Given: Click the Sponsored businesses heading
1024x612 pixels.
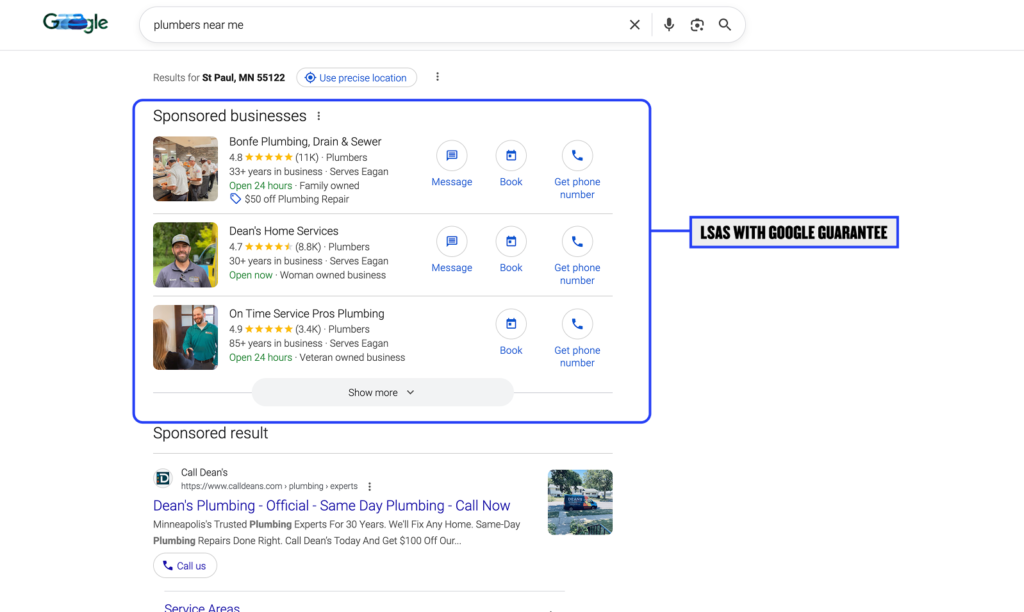Looking at the screenshot, I should pos(229,116).
